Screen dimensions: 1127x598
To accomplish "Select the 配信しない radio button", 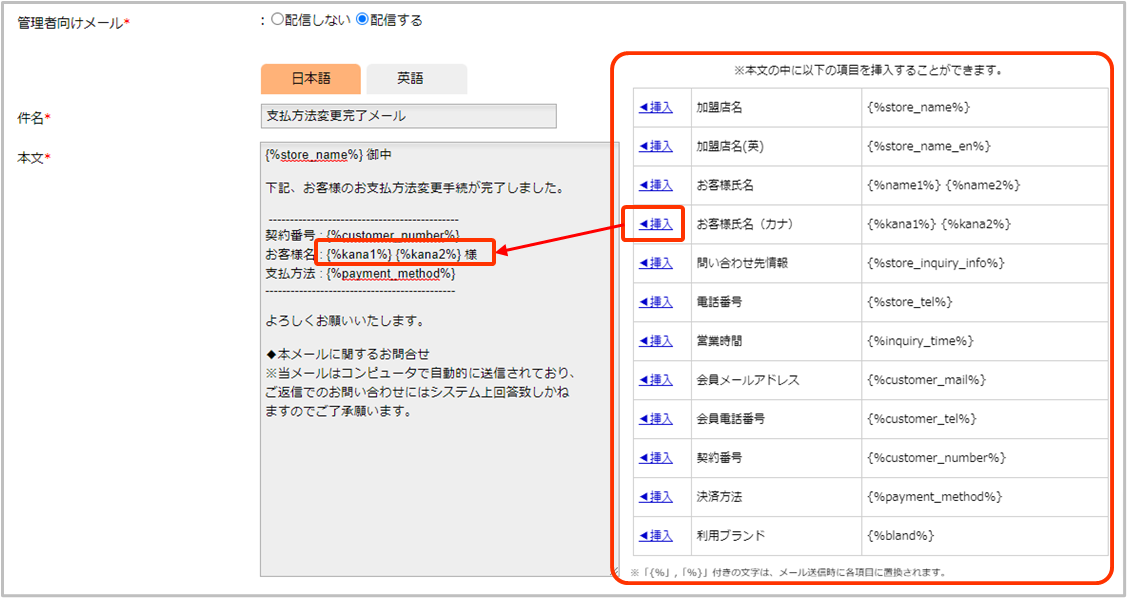I will pyautogui.click(x=278, y=20).
